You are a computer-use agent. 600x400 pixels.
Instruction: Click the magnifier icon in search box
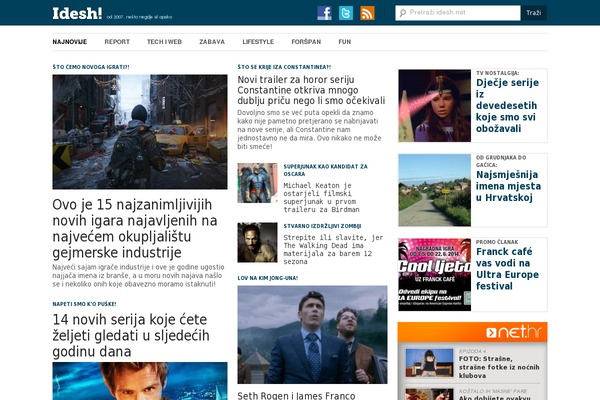(403, 13)
